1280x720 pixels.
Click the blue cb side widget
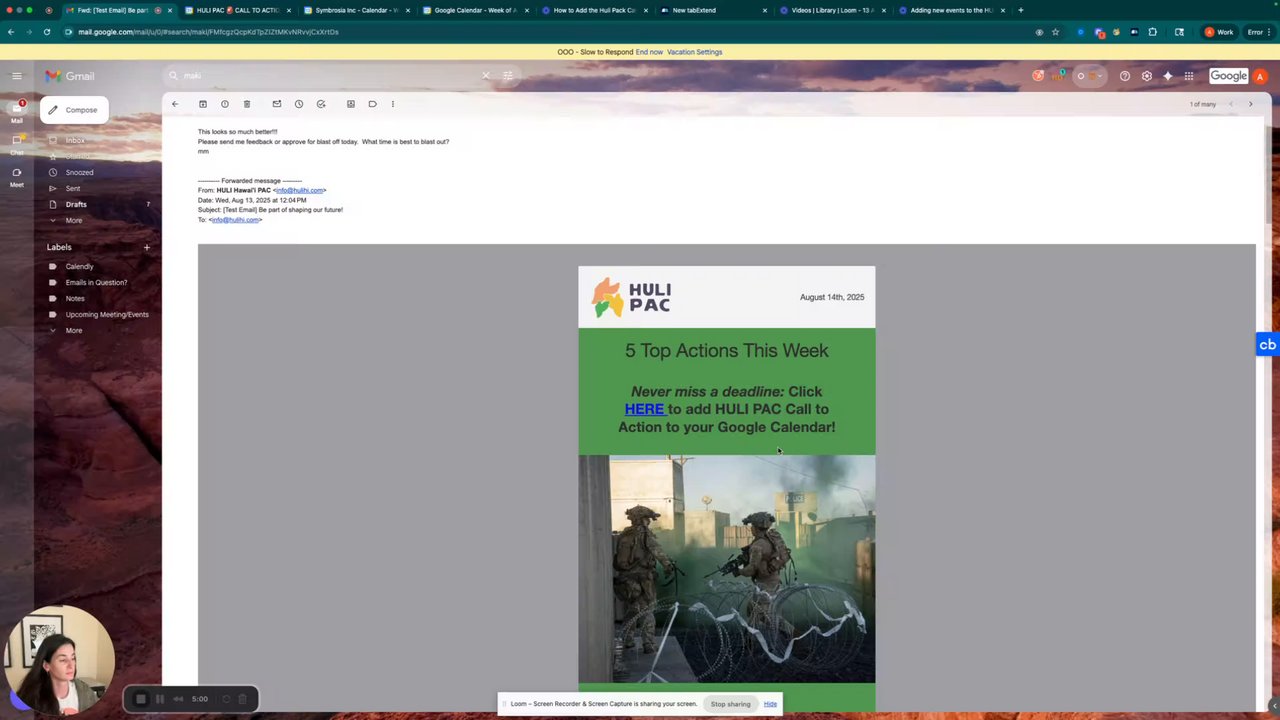click(1267, 345)
